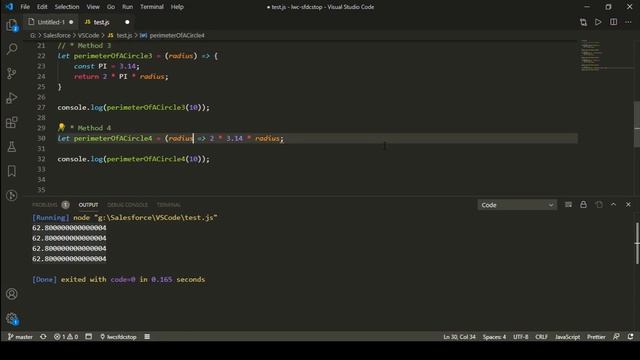
Task: Open the Search view in activity bar
Action: 12,49
